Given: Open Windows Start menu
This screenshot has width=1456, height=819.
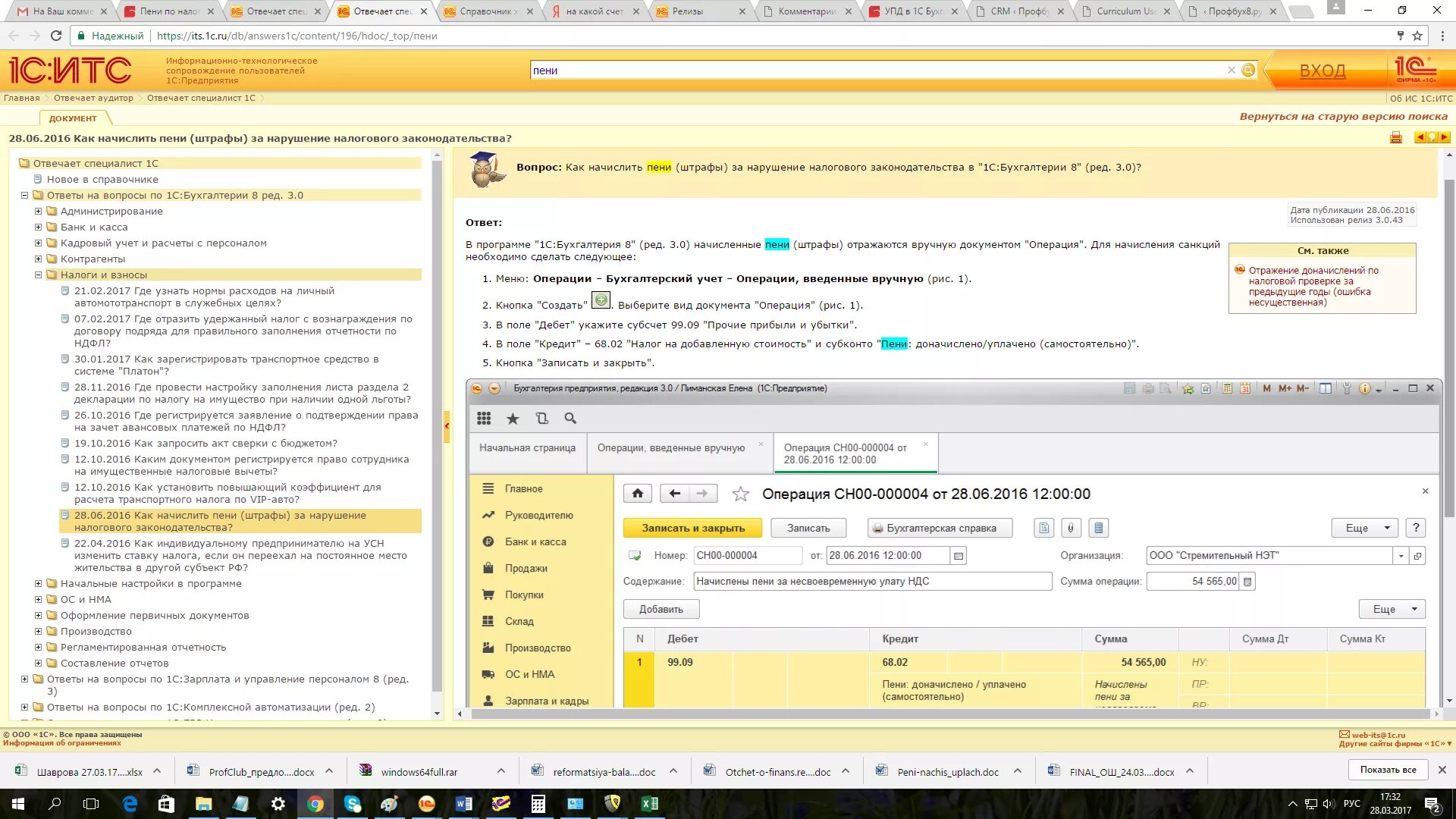Looking at the screenshot, I should point(18,804).
